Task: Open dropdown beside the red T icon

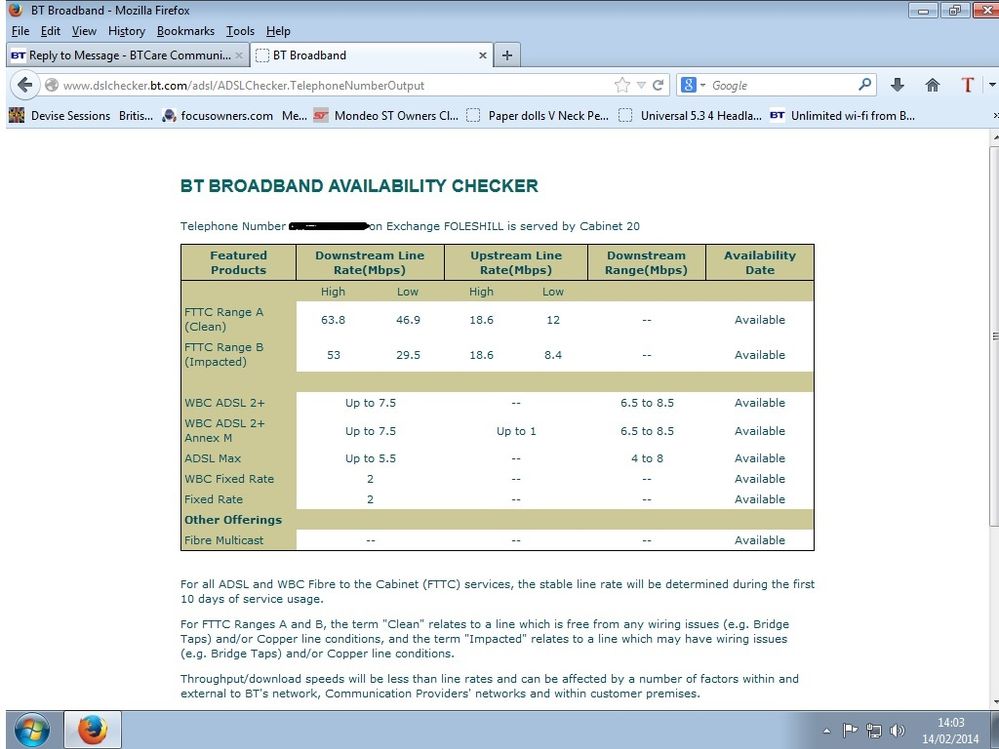Action: 992,85
